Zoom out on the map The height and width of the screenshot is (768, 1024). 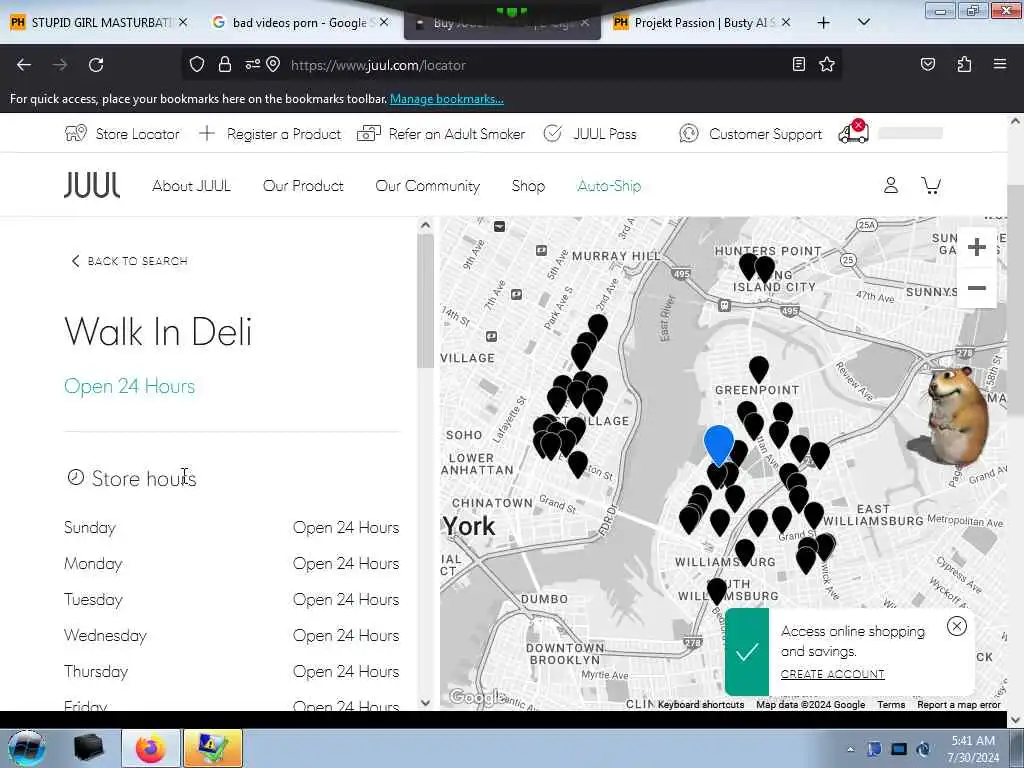click(x=976, y=288)
